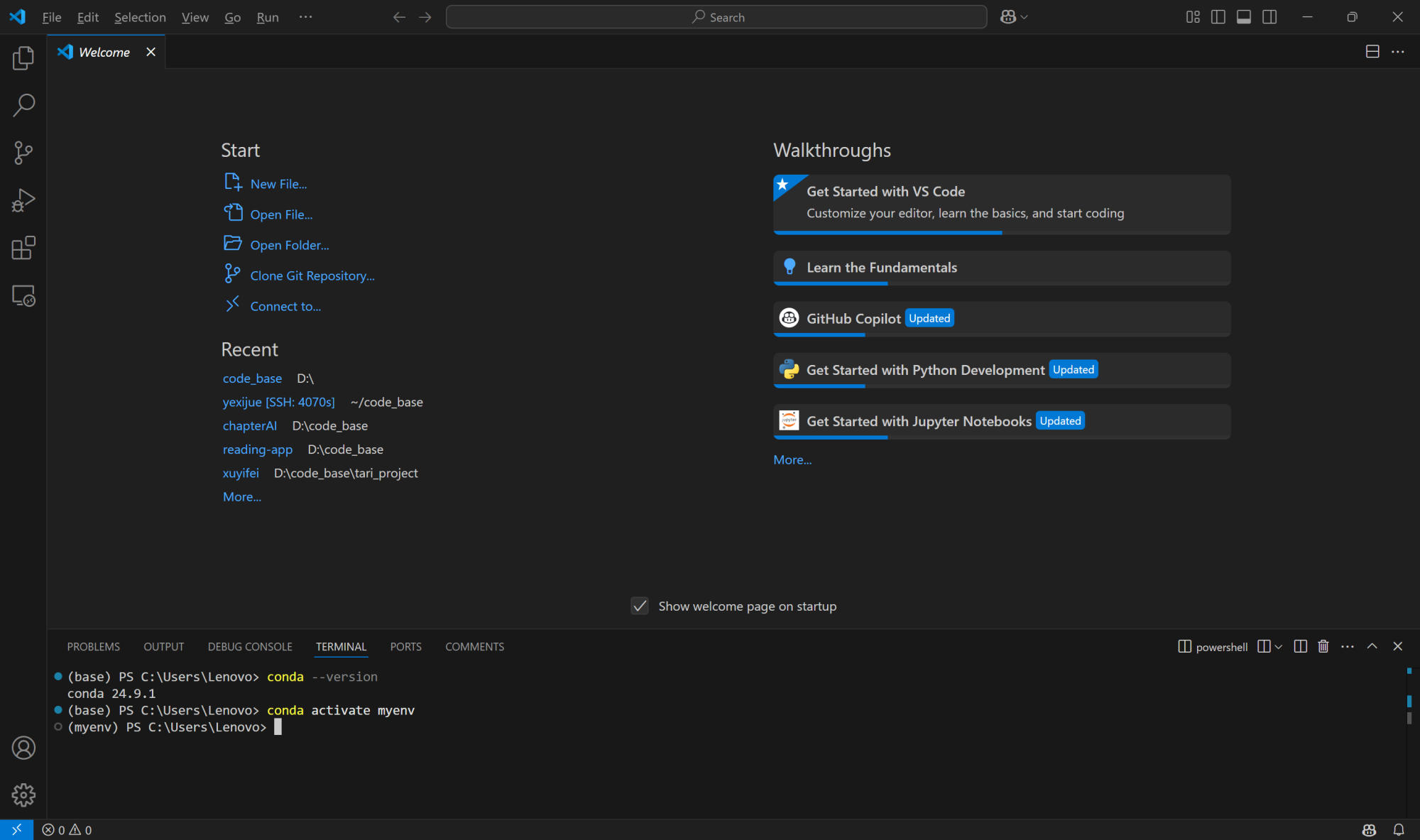1420x840 pixels.
Task: Open the Accounts menu icon
Action: pos(23,748)
